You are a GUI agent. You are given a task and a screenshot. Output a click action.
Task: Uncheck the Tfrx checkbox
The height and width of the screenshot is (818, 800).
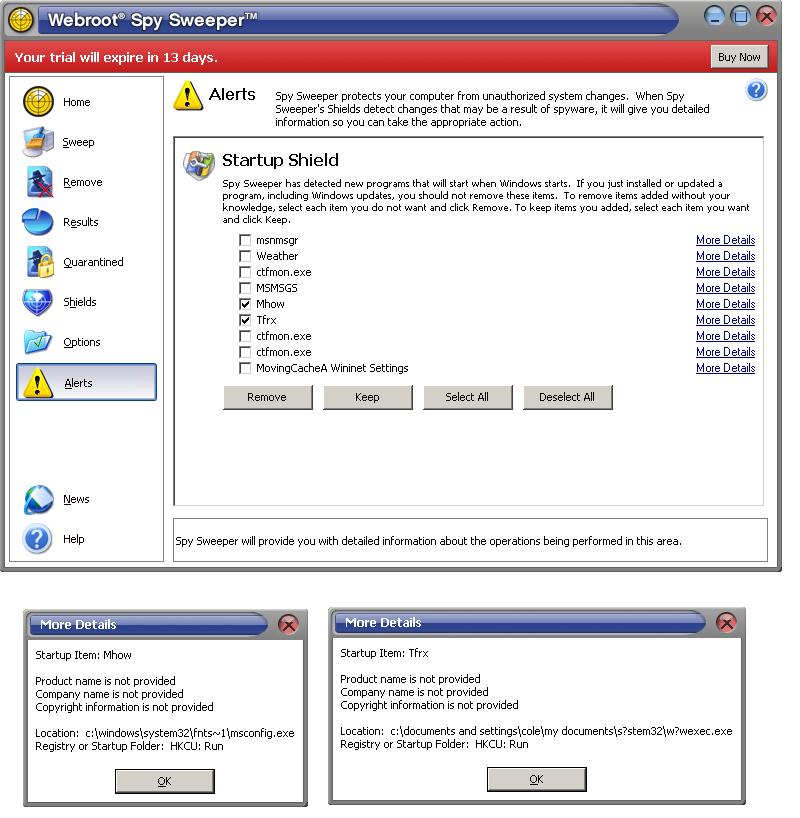[245, 320]
